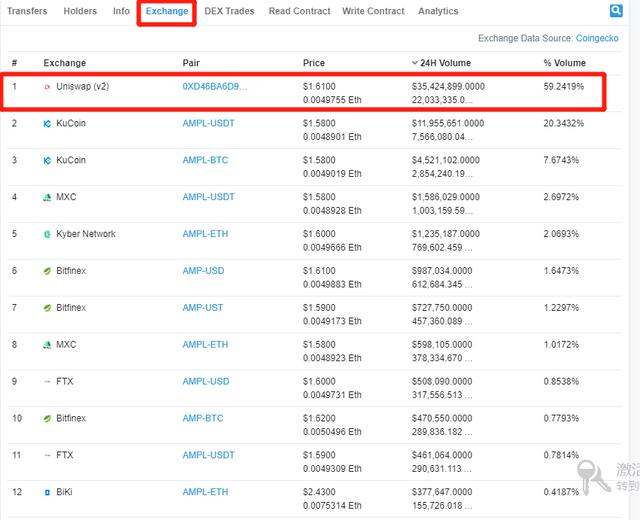This screenshot has width=640, height=520.
Task: Click Bitfinex leaf logo in AMP-UST row
Action: coord(47,308)
